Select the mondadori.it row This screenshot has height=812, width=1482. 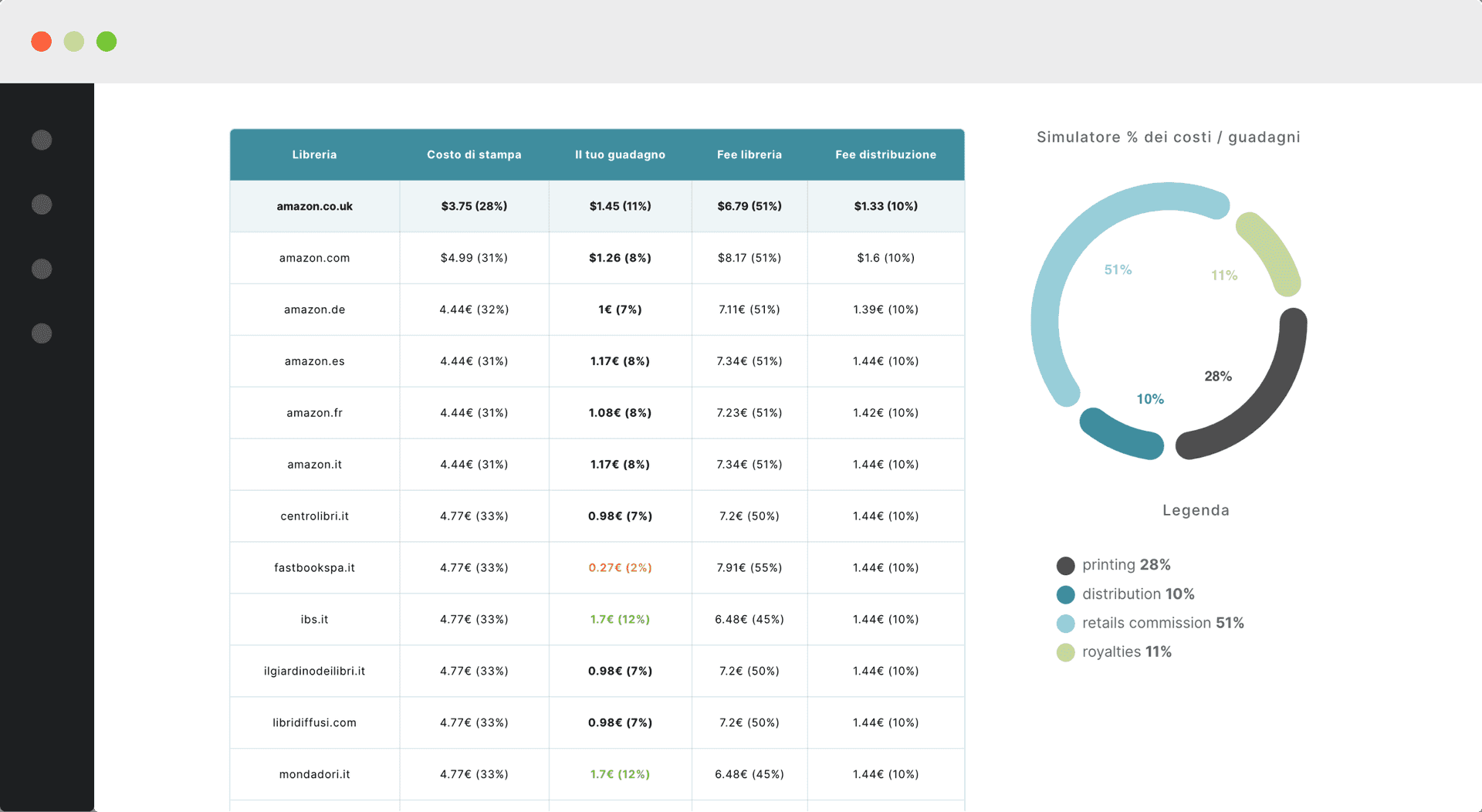coord(597,774)
